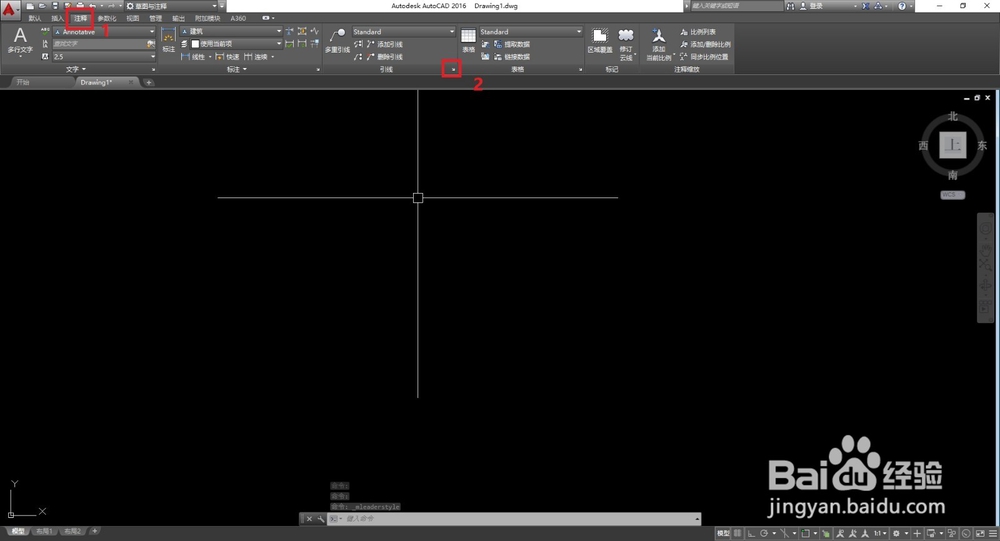Open the 1:1 annotation scale dropdown
1000x541 pixels.
[880, 533]
